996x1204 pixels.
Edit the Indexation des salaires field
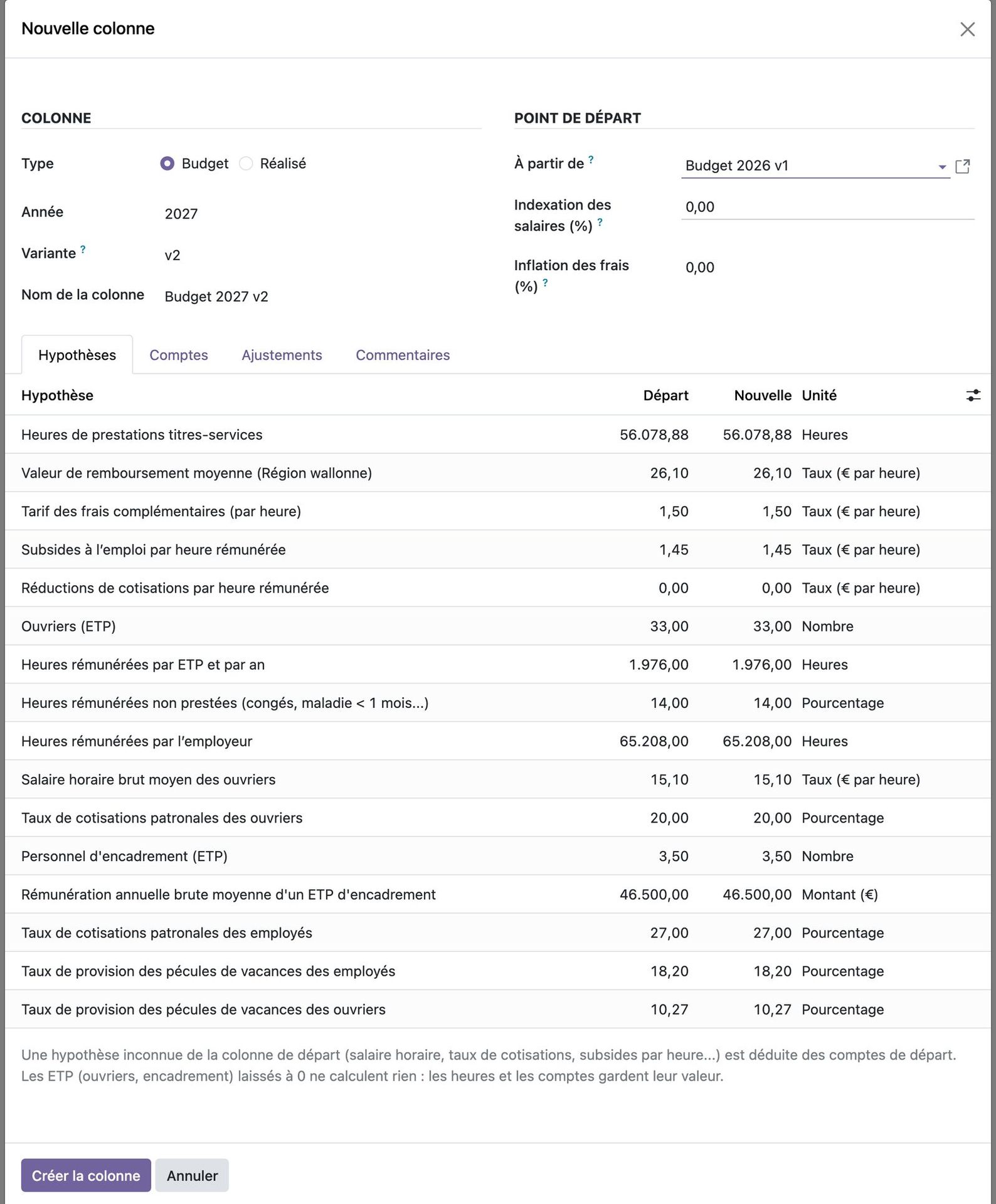[x=827, y=207]
